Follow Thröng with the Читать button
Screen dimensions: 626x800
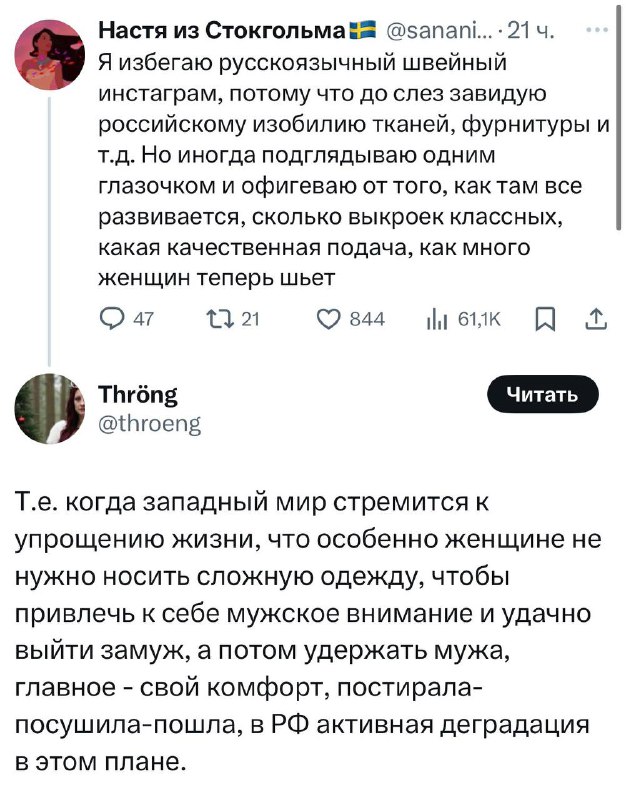click(543, 394)
